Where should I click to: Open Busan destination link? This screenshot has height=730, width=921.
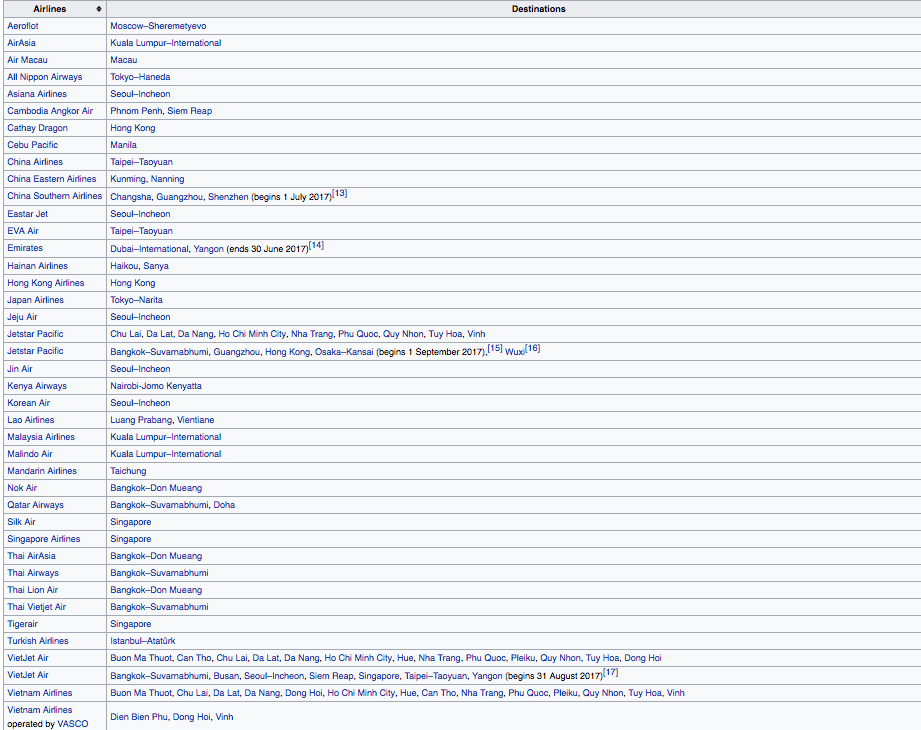pos(226,677)
